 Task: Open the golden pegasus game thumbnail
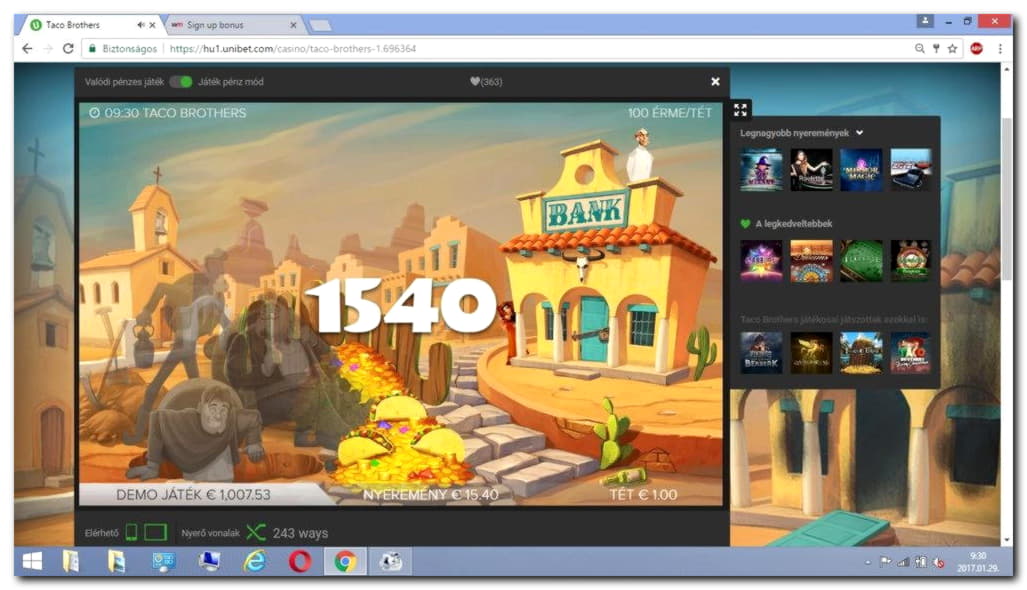click(x=811, y=353)
